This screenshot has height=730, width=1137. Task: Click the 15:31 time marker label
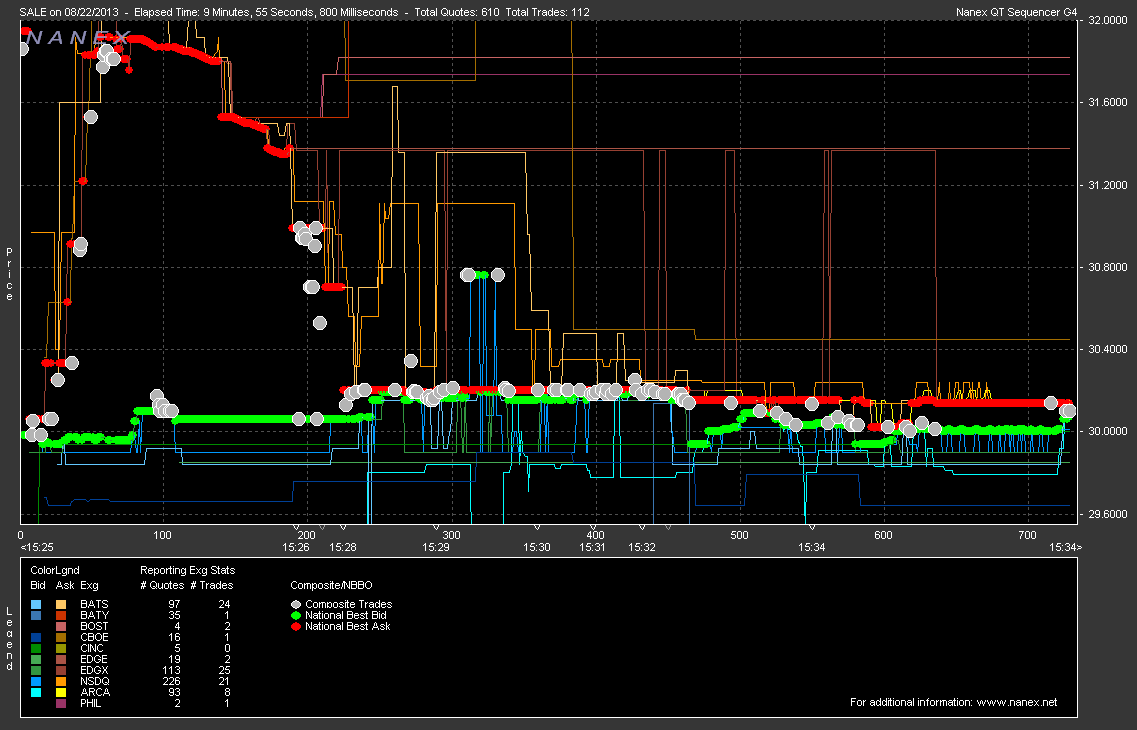tap(592, 547)
